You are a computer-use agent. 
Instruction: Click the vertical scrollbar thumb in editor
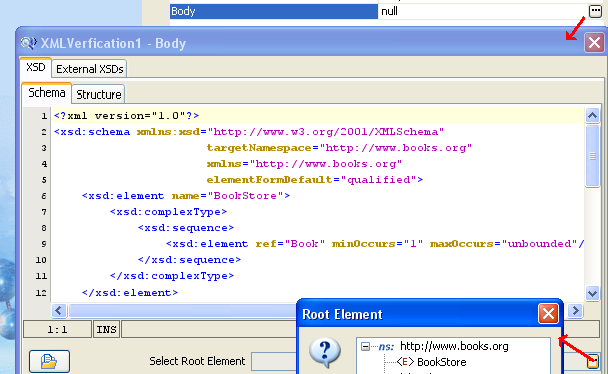click(592, 156)
